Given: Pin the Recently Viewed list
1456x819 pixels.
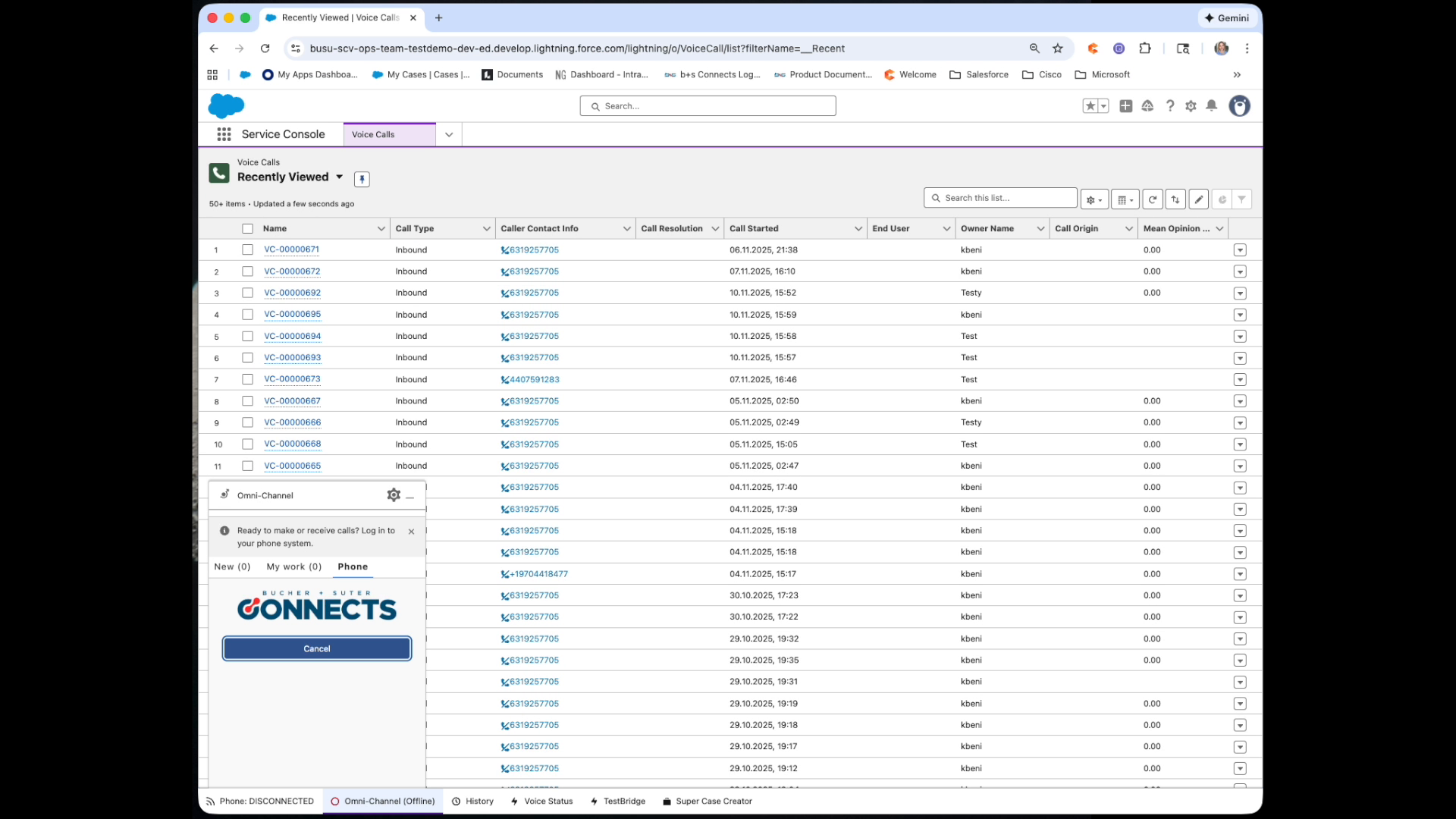Looking at the screenshot, I should tap(362, 179).
